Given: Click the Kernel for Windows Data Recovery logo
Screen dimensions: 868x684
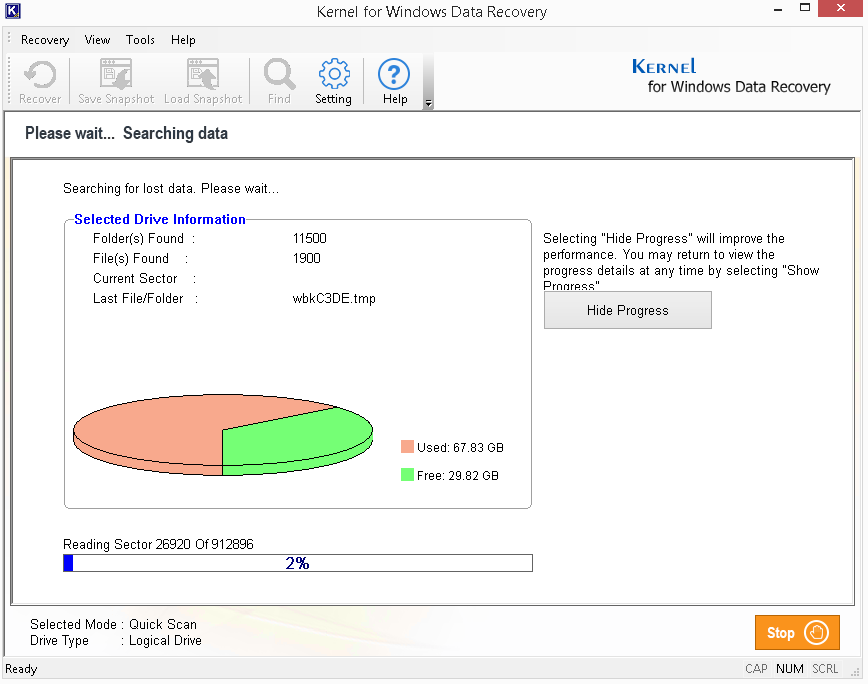Looking at the screenshot, I should (x=731, y=76).
